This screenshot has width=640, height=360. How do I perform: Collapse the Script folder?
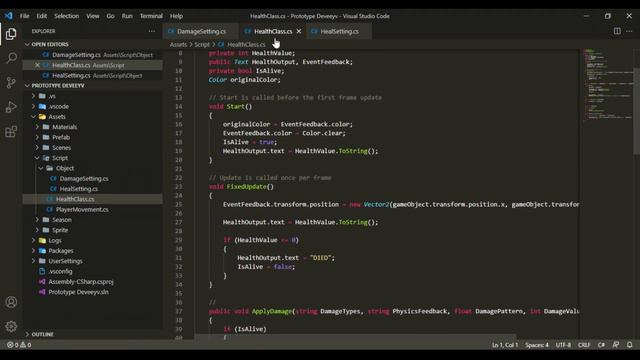60,158
